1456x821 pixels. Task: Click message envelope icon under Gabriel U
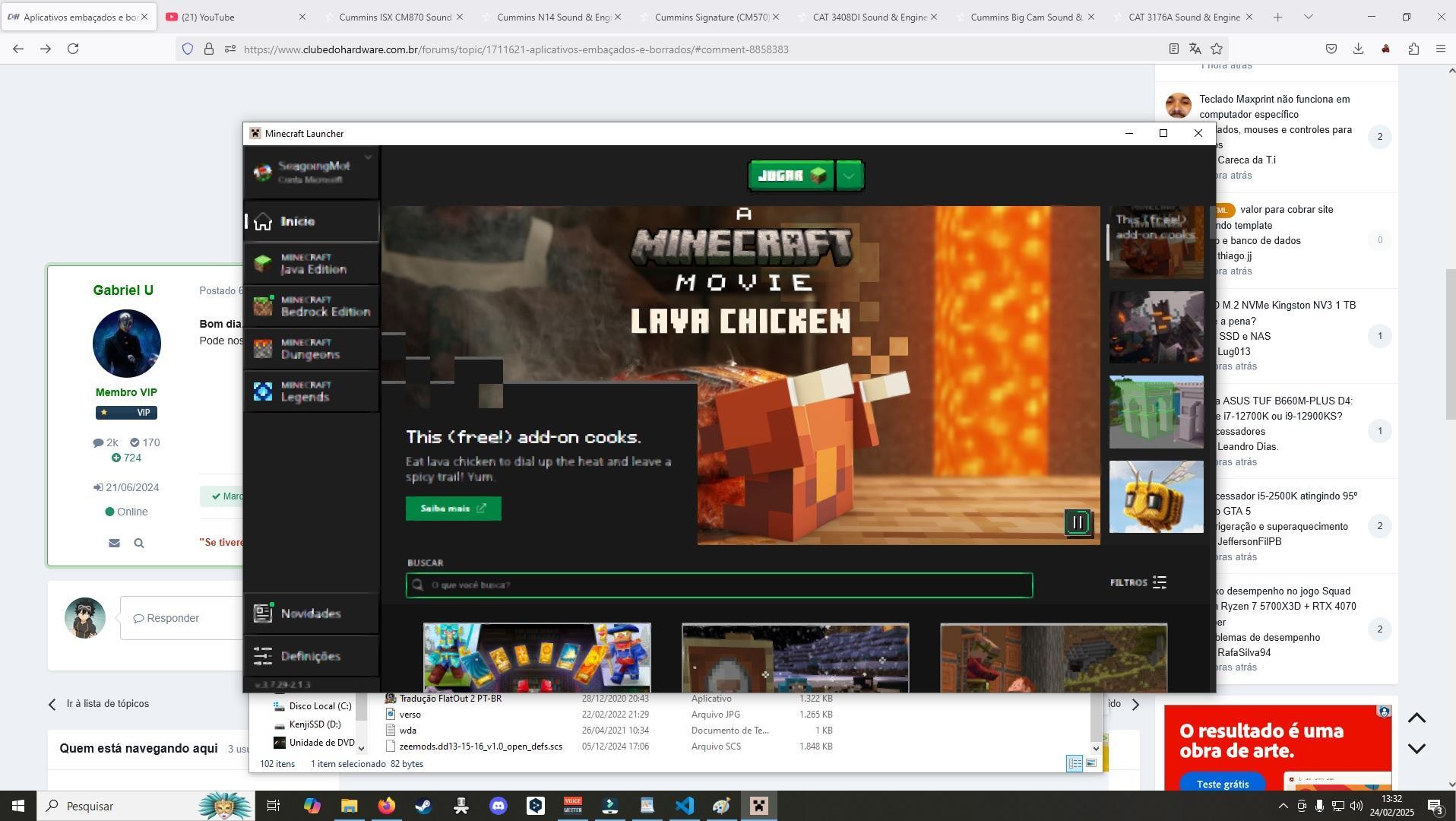tap(114, 544)
